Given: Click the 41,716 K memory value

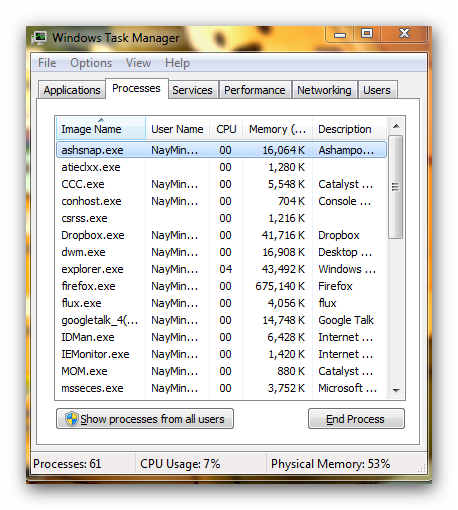Looking at the screenshot, I should click(283, 235).
